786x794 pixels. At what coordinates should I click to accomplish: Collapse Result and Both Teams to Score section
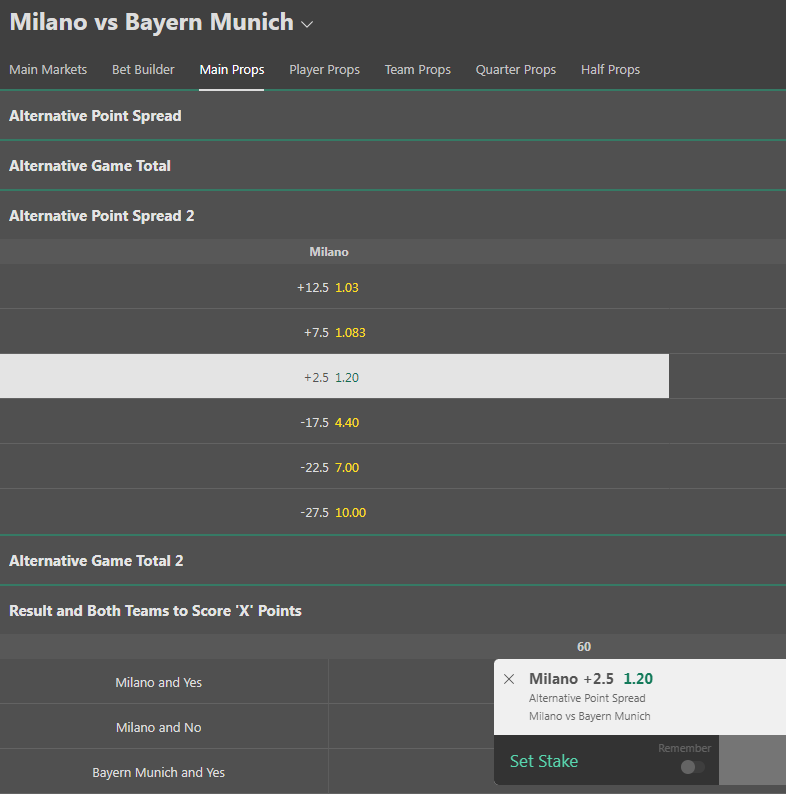(x=393, y=611)
